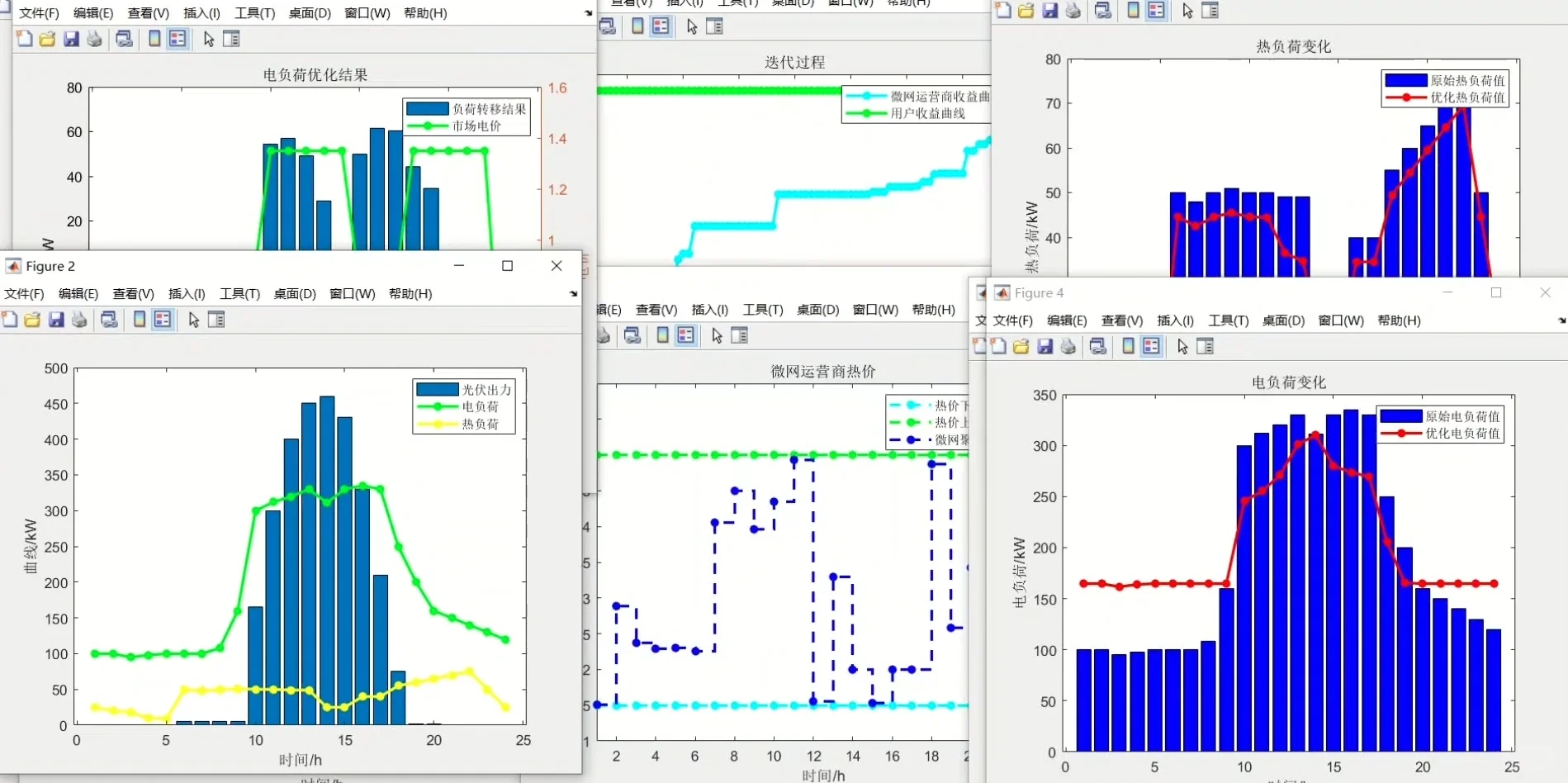Click Insert Colorbar icon in 微网运营商热价 window
This screenshot has width=1568, height=783.
tap(662, 335)
